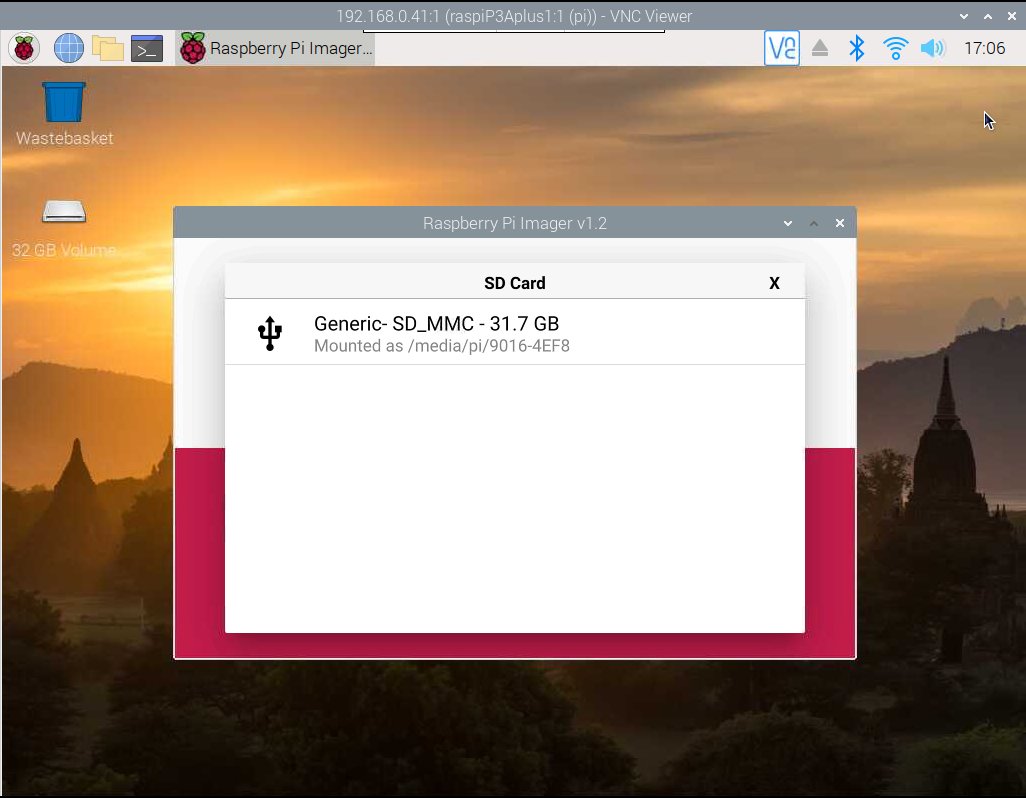Click the Raspberry Pi Imager v1.2 title bar

pos(515,223)
